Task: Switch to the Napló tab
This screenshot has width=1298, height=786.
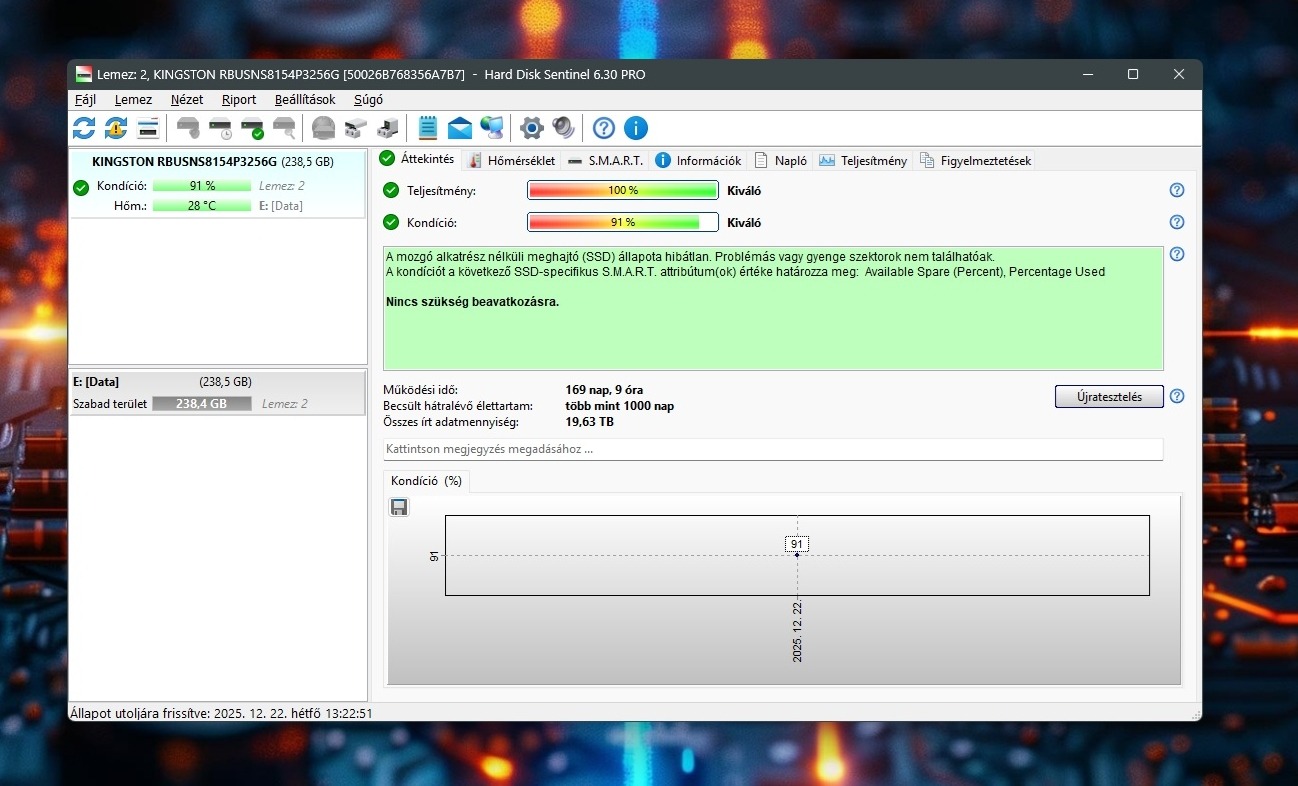Action: 780,160
